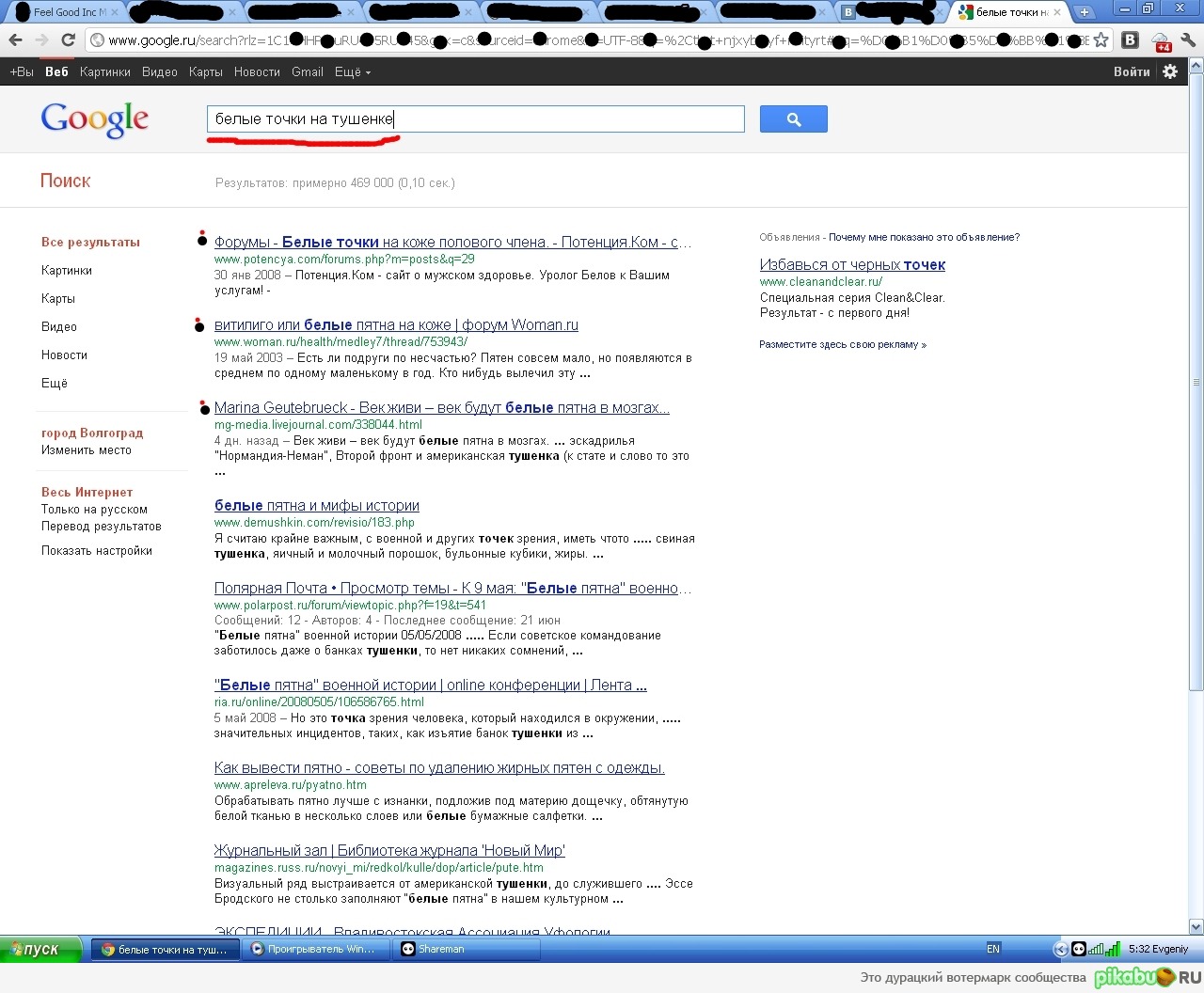
Task: Open the Лента online конференции result
Action: click(x=430, y=685)
